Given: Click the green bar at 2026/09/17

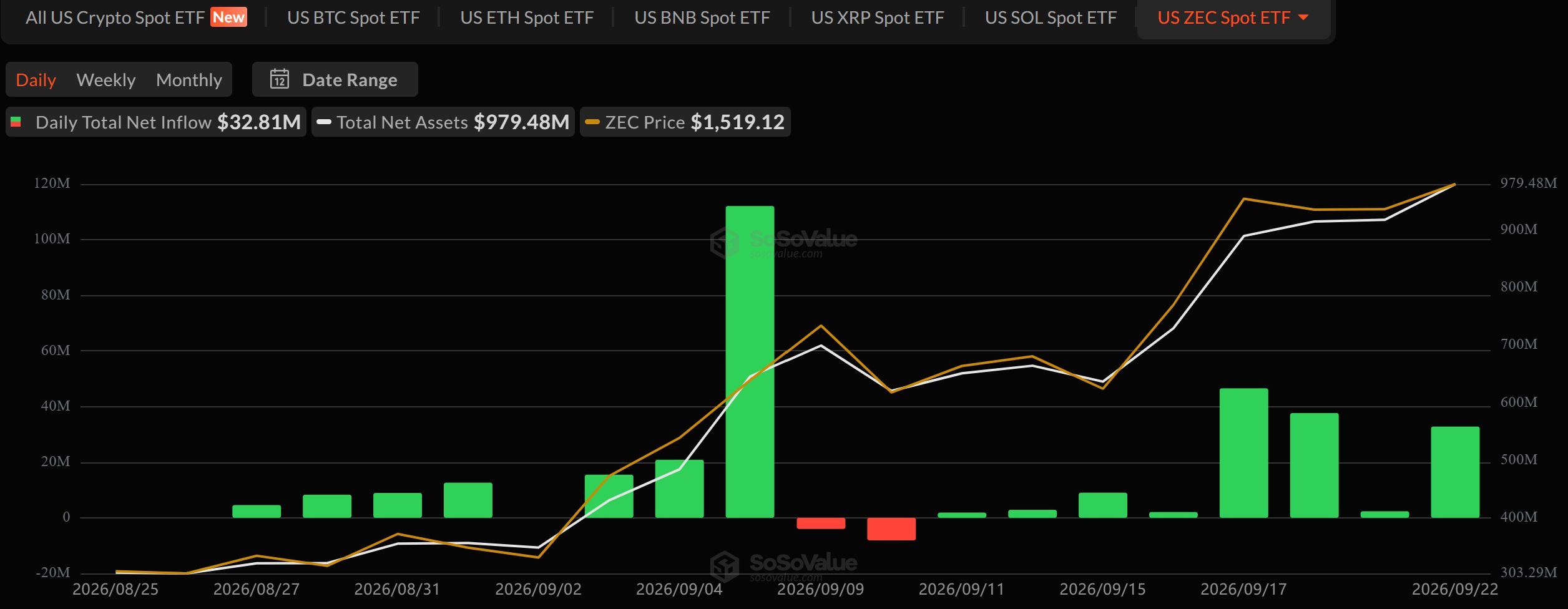Looking at the screenshot, I should (x=1243, y=453).
